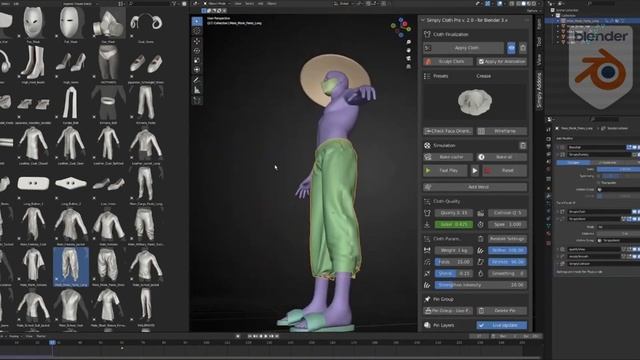Select the Move tool
640x360 pixels.
coord(197,41)
